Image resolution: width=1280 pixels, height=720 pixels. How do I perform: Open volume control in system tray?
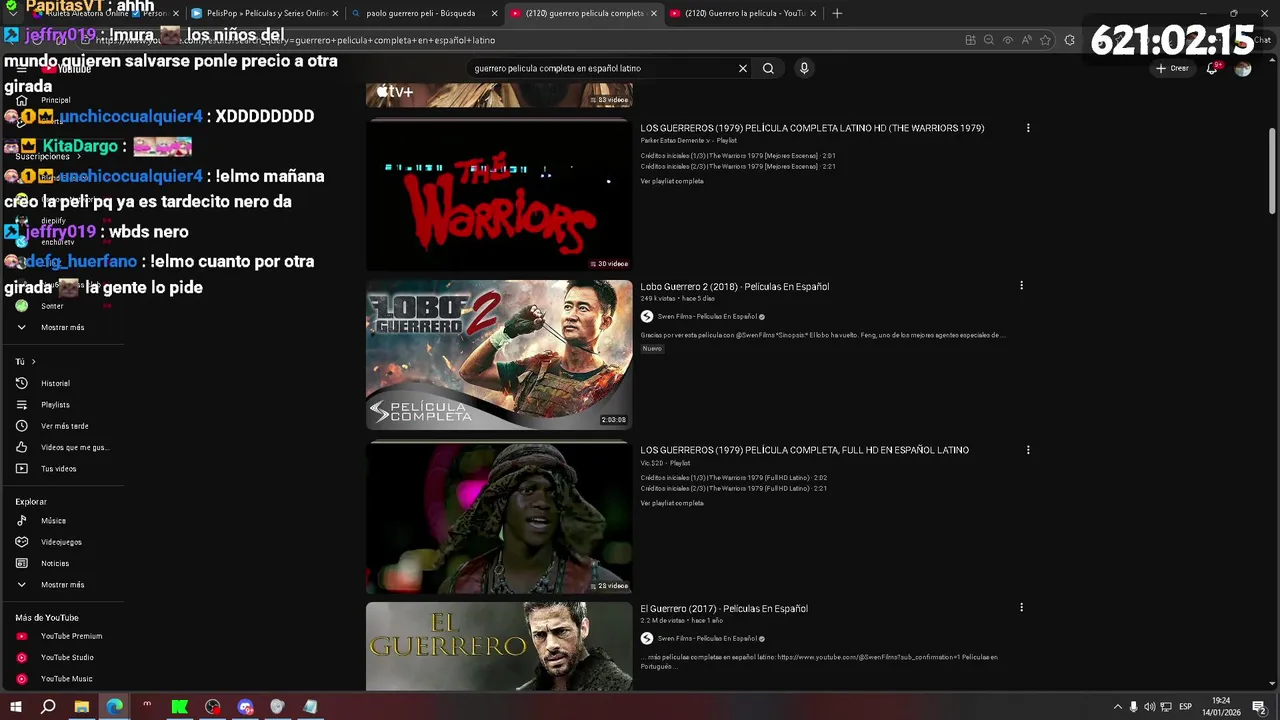click(1149, 707)
